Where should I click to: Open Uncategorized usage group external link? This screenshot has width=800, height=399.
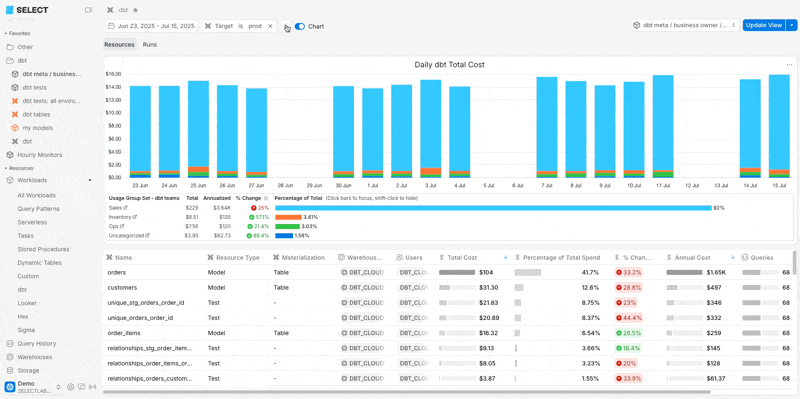coord(147,236)
